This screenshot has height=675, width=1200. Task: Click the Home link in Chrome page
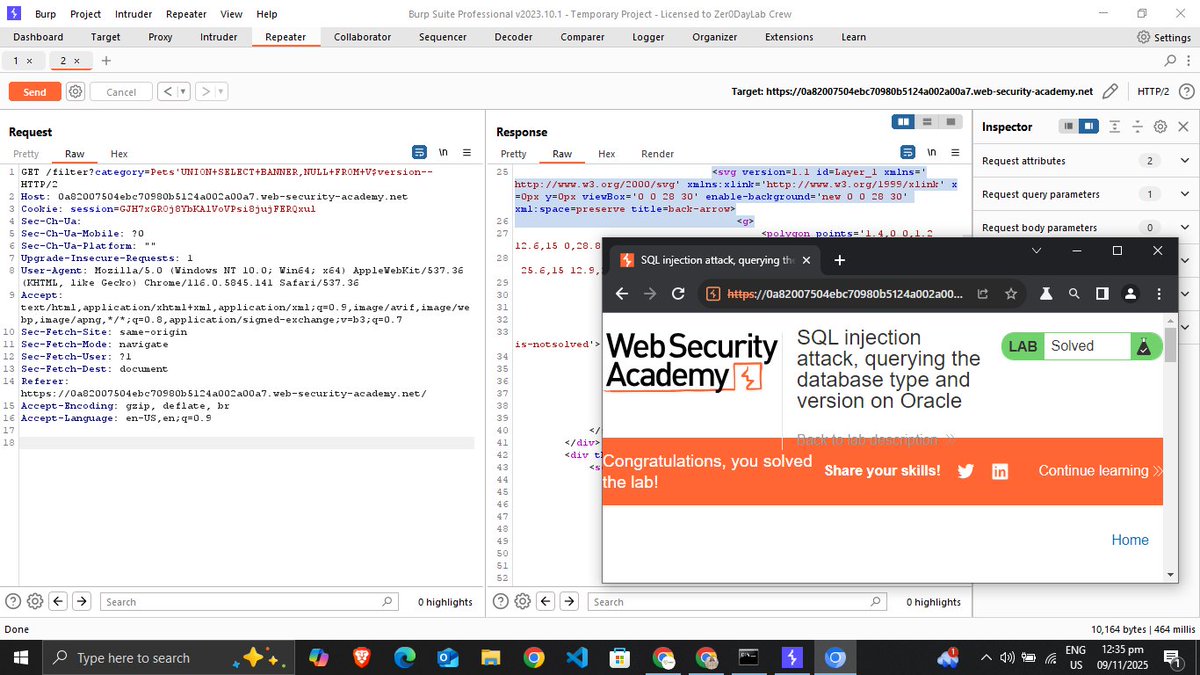[x=1130, y=540]
